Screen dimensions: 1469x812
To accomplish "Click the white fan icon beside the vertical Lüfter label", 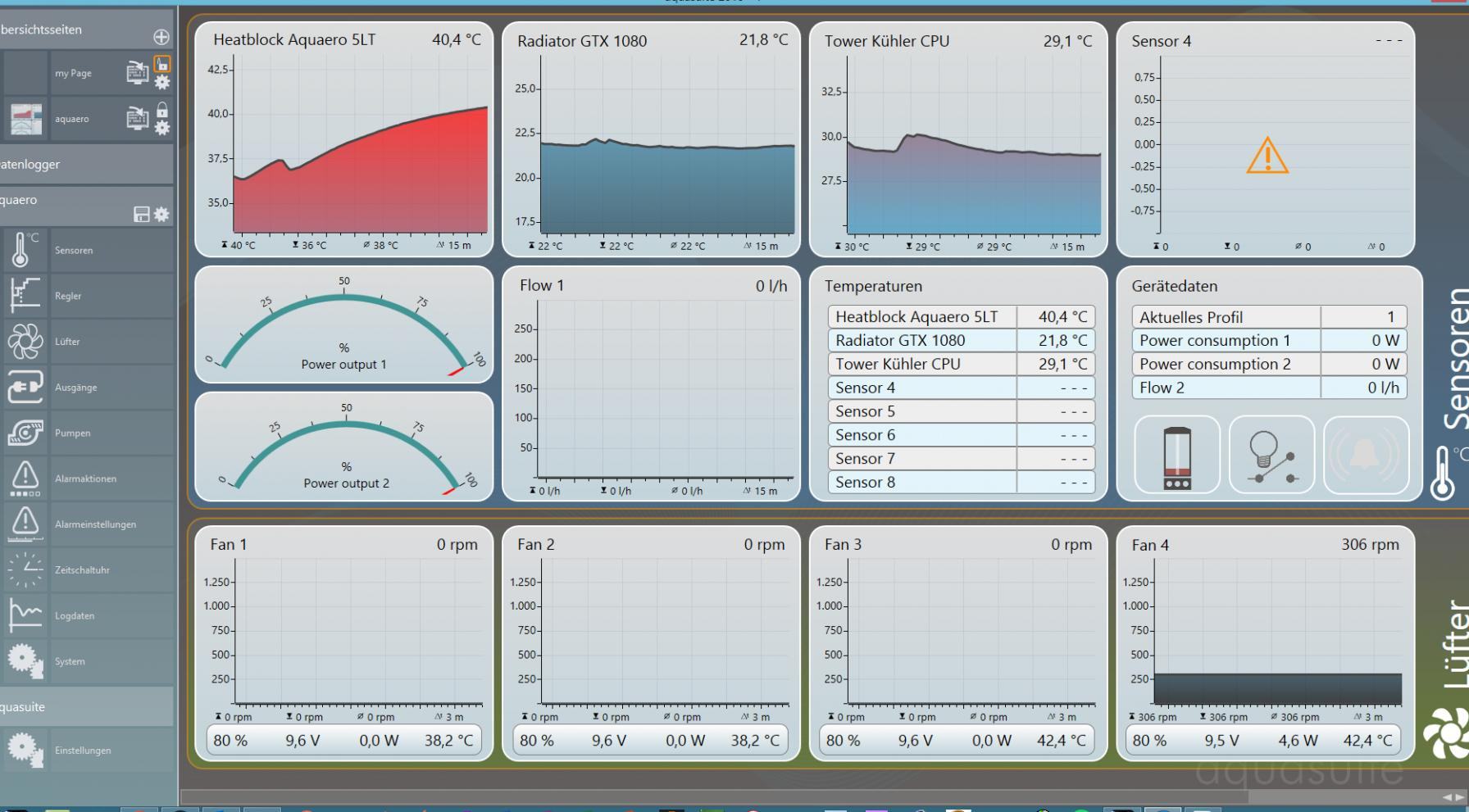I will tap(1448, 733).
